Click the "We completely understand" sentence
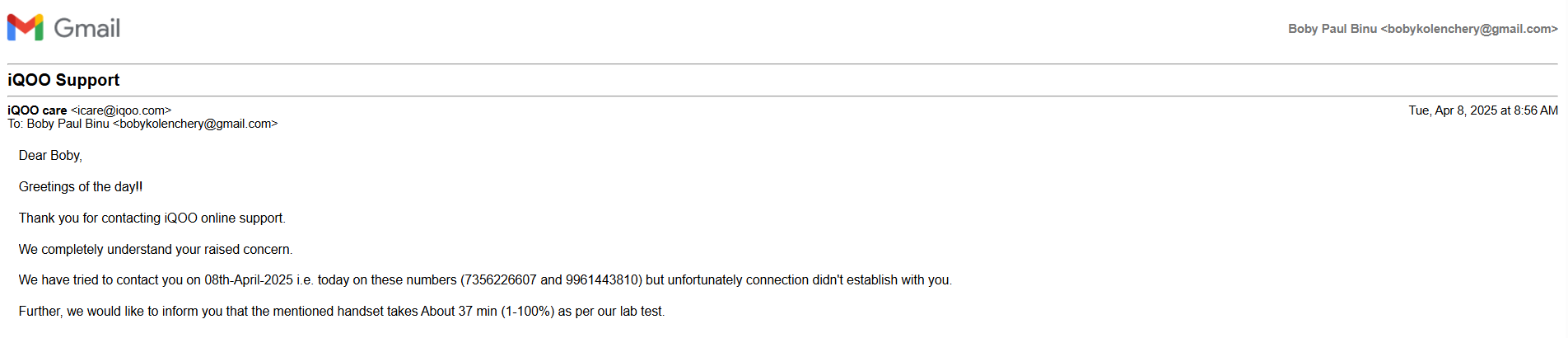The width and height of the screenshot is (1568, 338). (155, 250)
